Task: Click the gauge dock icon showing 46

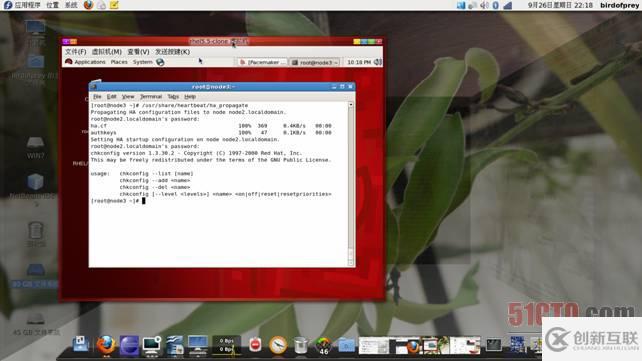Action: [323, 346]
